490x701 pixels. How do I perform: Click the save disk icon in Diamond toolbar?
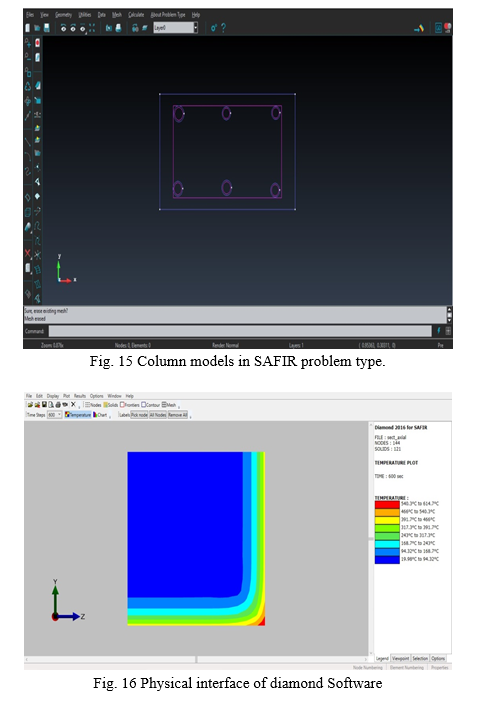point(44,405)
